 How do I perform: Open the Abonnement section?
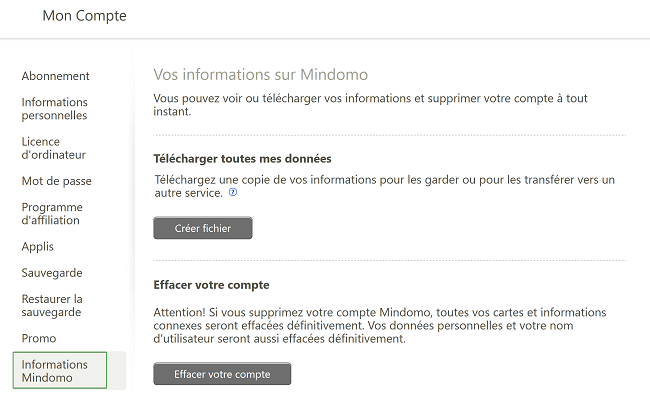coord(56,76)
